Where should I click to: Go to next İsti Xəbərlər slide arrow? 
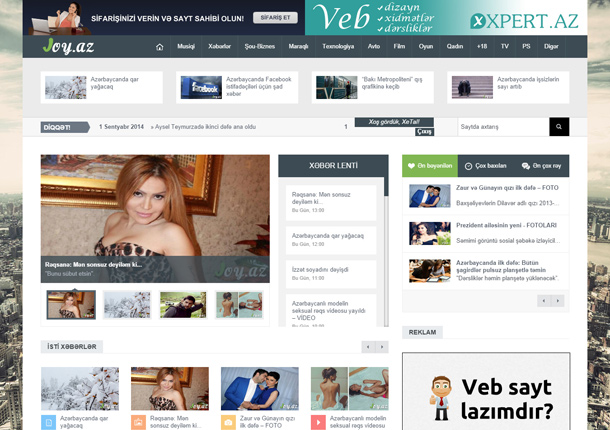click(x=381, y=347)
